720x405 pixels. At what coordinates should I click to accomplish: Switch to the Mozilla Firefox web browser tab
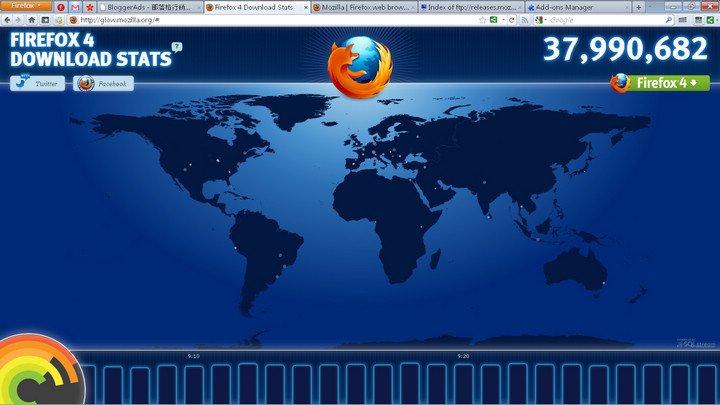[x=364, y=7]
